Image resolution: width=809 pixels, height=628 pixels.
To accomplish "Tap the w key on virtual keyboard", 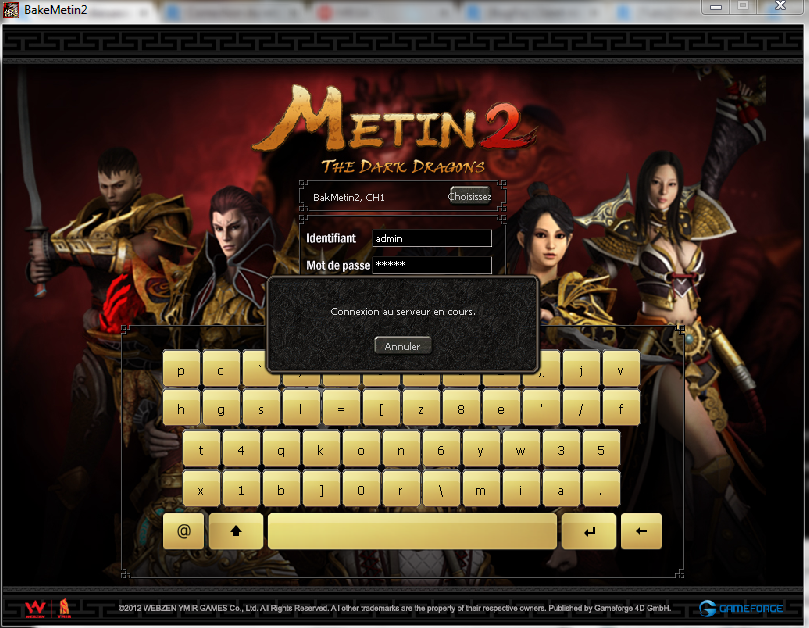I will (521, 450).
